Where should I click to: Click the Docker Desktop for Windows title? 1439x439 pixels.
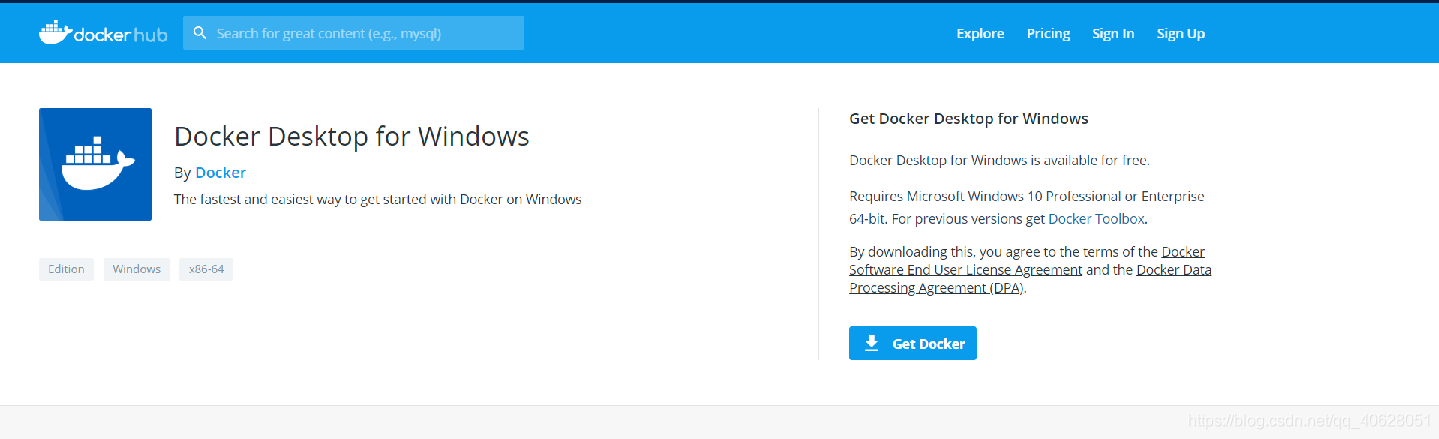coord(352,135)
